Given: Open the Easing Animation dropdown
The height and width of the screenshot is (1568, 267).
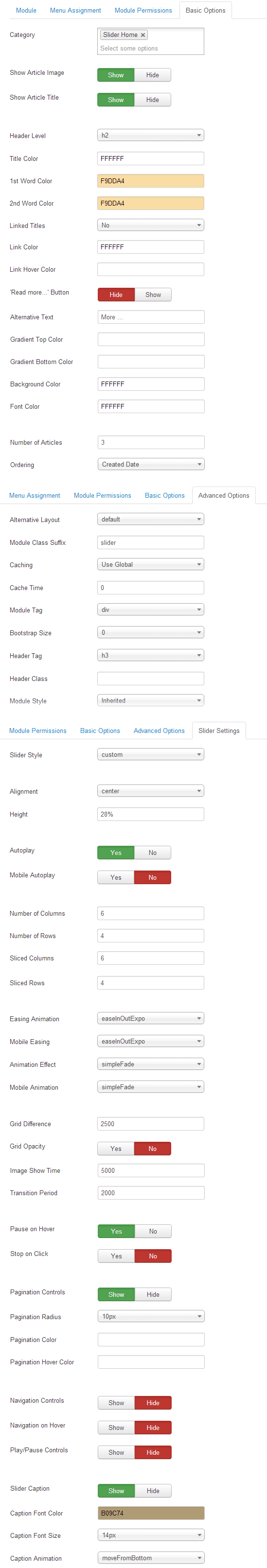Looking at the screenshot, I should pos(151,1018).
